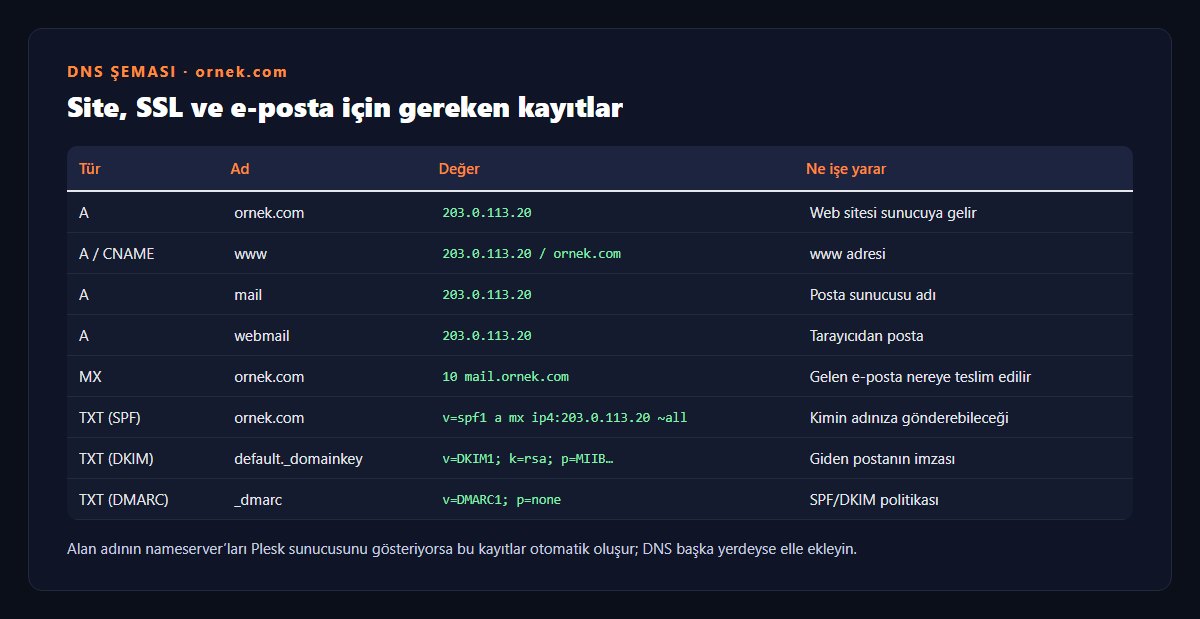1200x619 pixels.
Task: Select the "MX" record type cell
Action: click(91, 377)
